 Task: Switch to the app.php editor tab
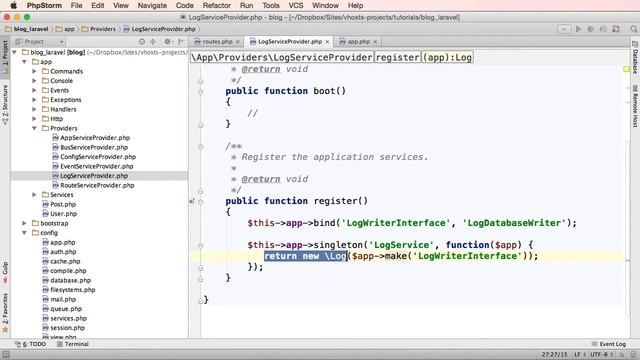tap(358, 42)
